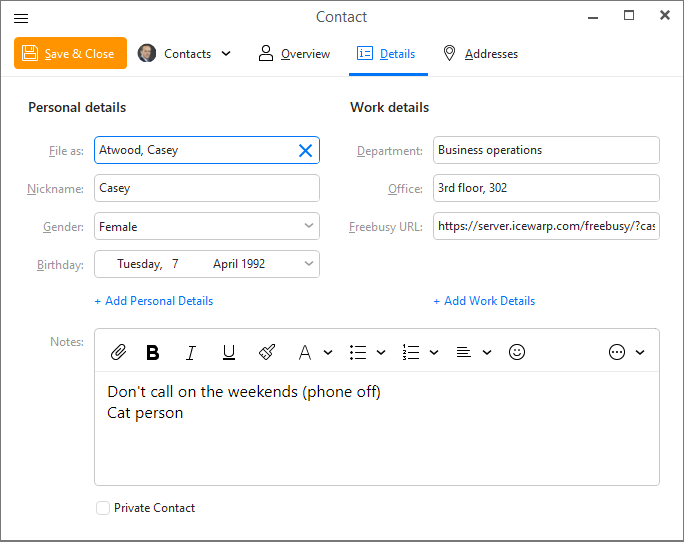Attach a file with the paperclip icon

[118, 352]
